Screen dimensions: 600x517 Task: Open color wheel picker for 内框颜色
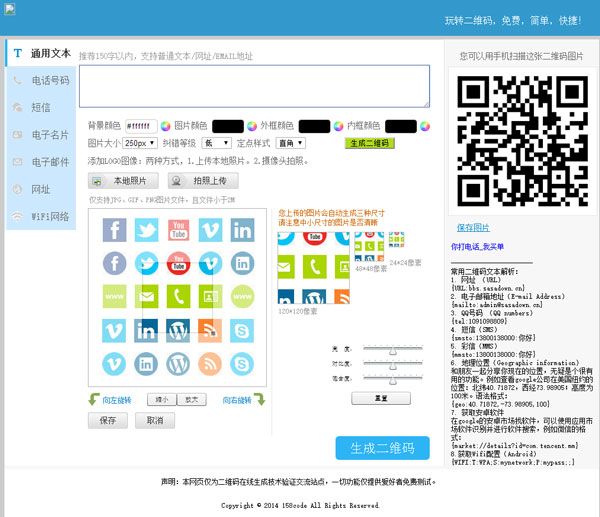coord(425,126)
